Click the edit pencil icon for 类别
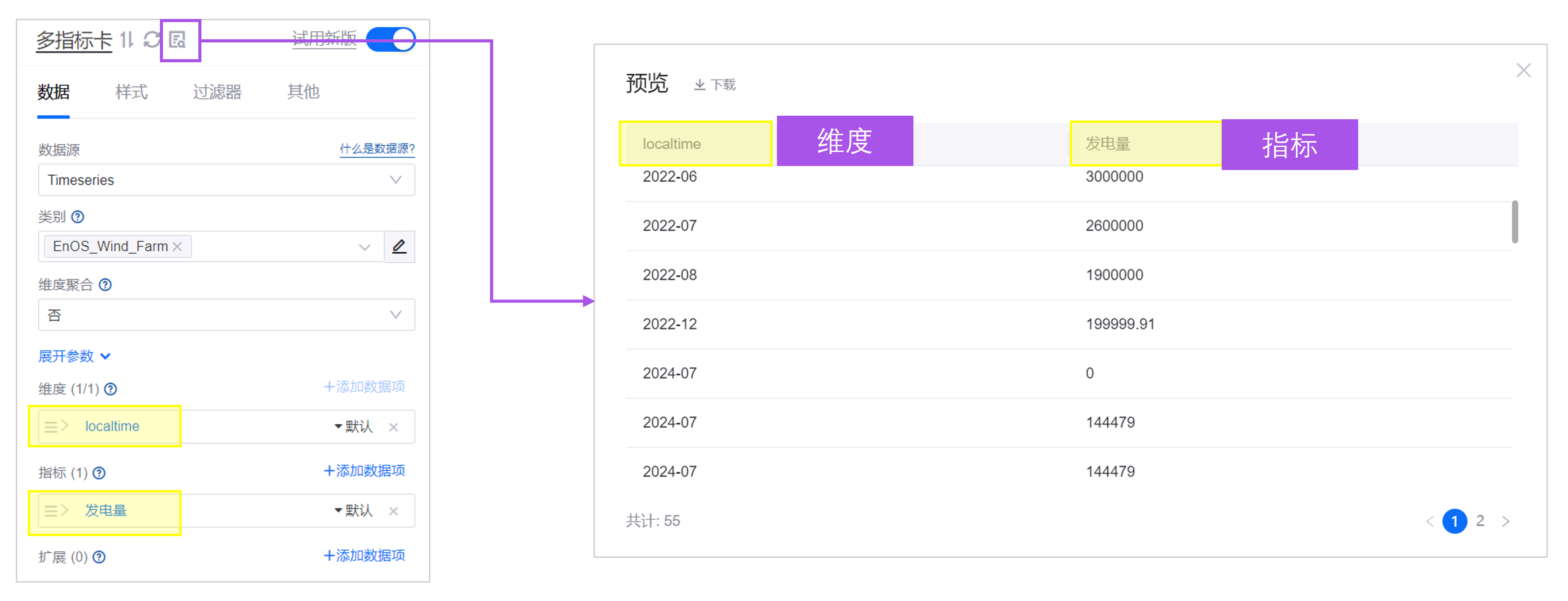The width and height of the screenshot is (1568, 601). point(399,246)
